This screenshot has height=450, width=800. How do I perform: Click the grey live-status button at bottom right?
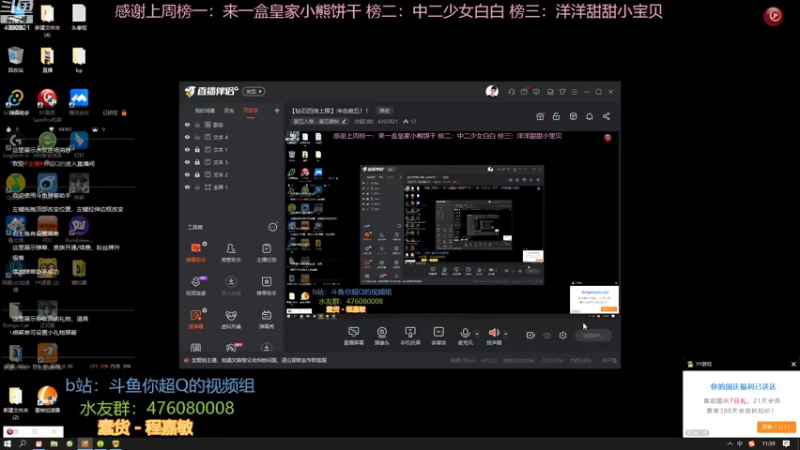pyautogui.click(x=594, y=336)
